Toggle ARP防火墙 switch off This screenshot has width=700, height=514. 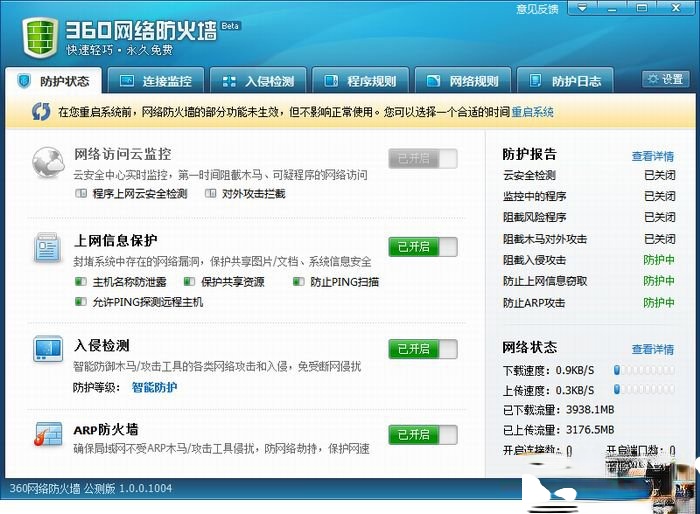[423, 435]
